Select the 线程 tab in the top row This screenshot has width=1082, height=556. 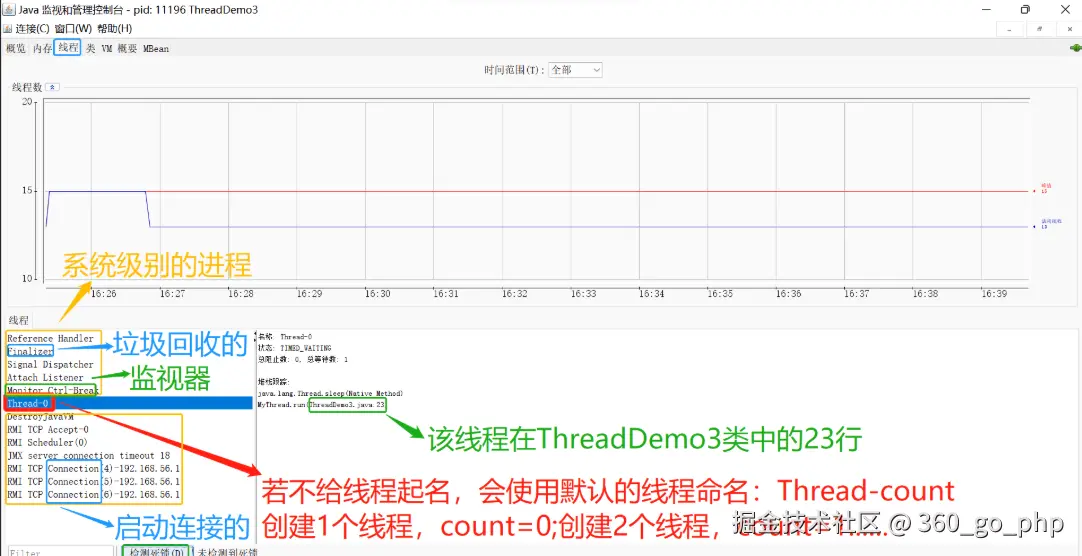coord(68,48)
